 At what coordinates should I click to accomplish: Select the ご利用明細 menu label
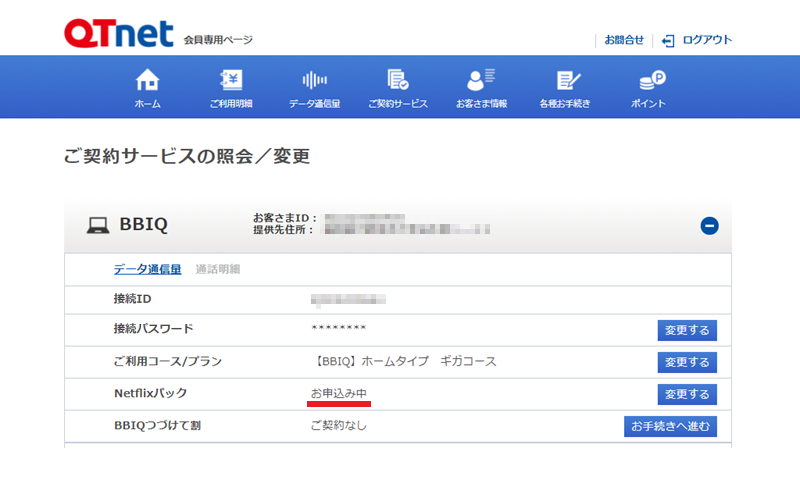click(x=231, y=104)
